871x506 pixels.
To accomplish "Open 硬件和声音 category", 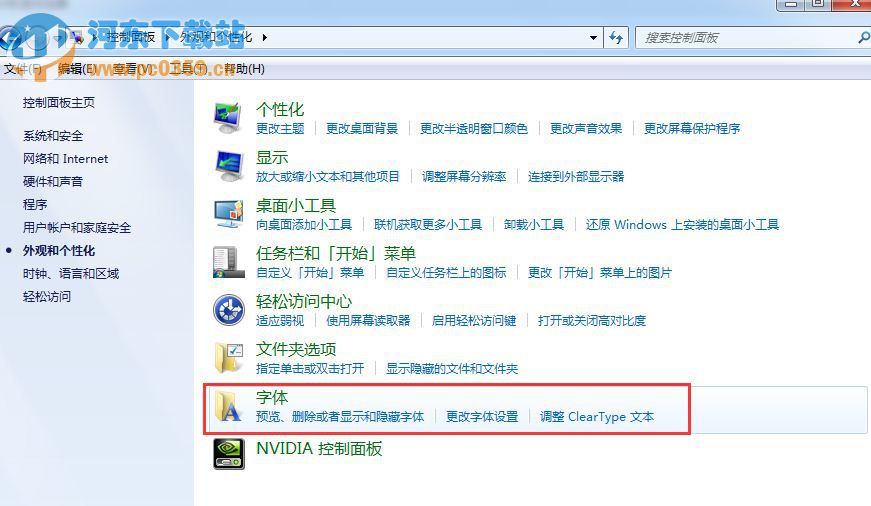I will [x=53, y=182].
